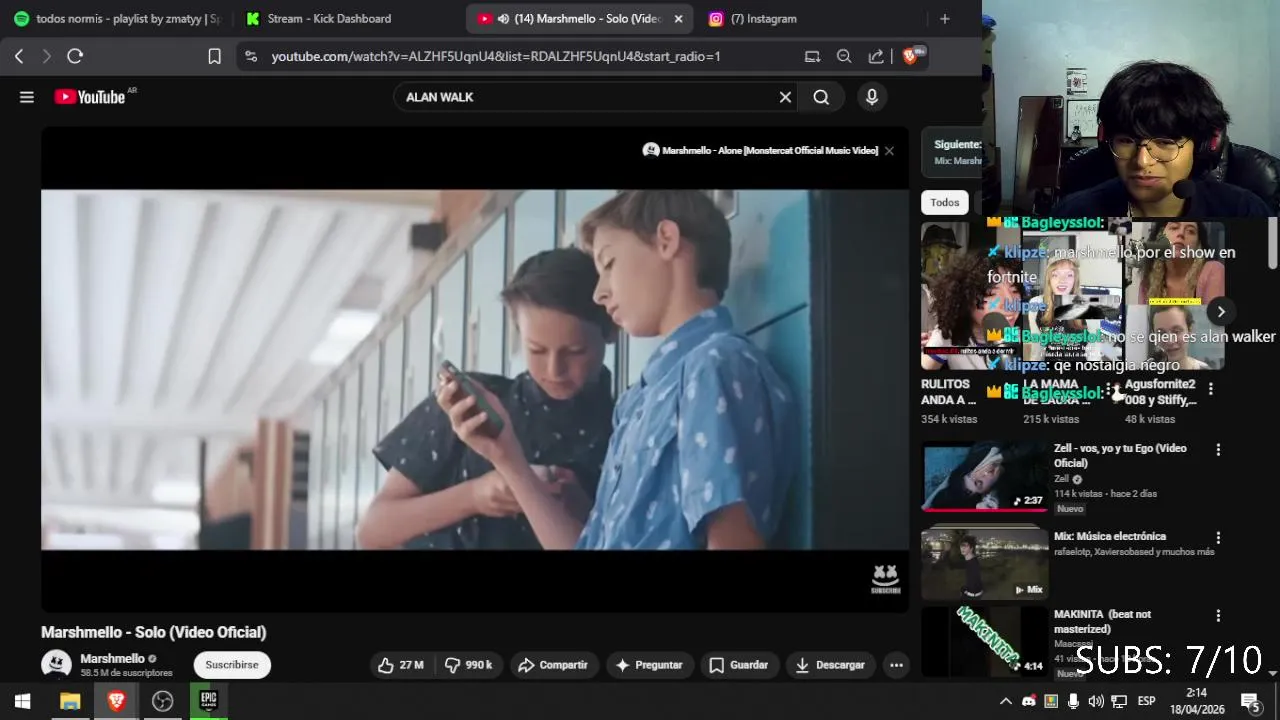Open Epic Games Launcher from taskbar
This screenshot has width=1280, height=720.
tap(208, 701)
